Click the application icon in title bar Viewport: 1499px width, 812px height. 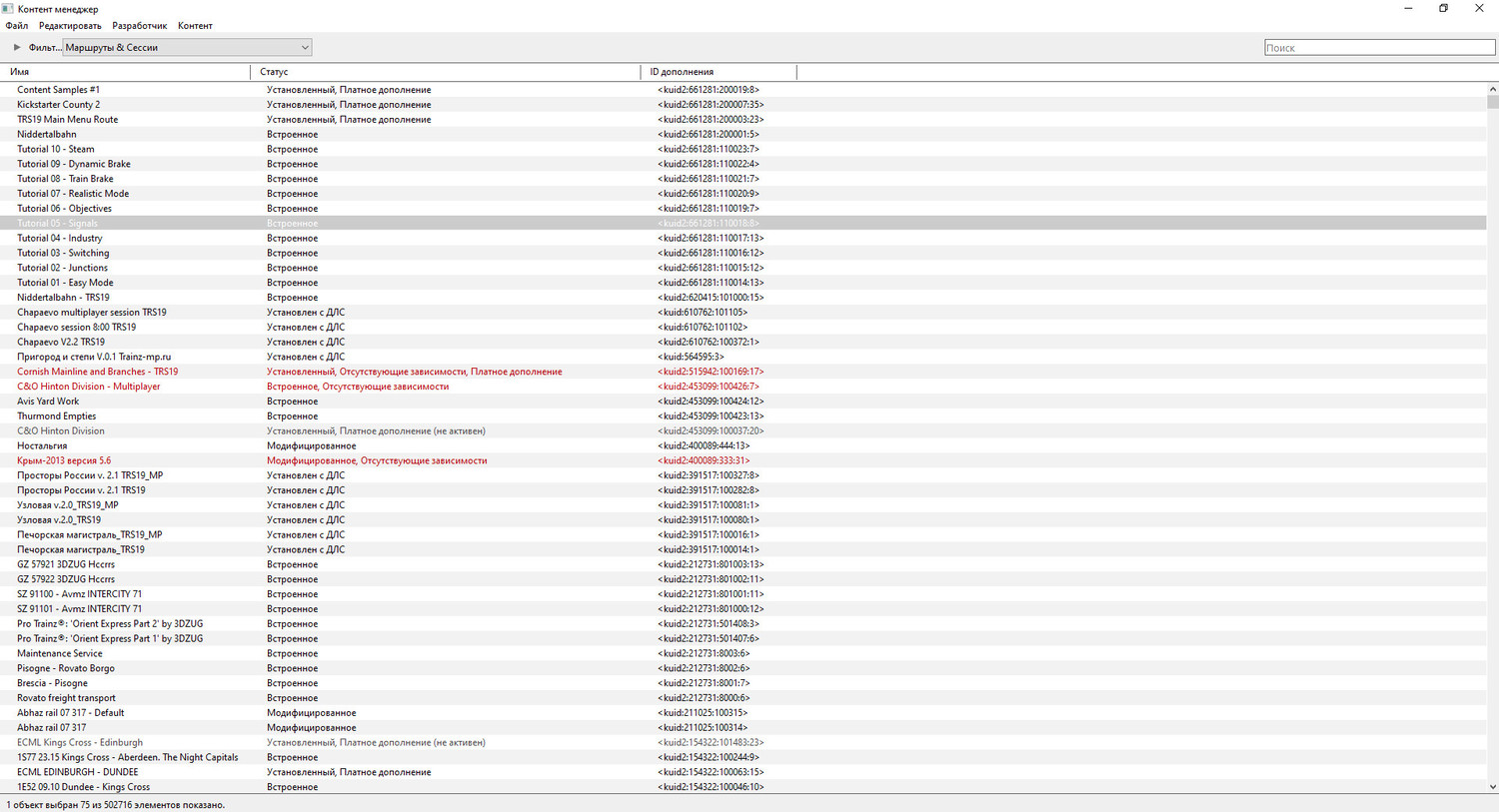pyautogui.click(x=9, y=8)
